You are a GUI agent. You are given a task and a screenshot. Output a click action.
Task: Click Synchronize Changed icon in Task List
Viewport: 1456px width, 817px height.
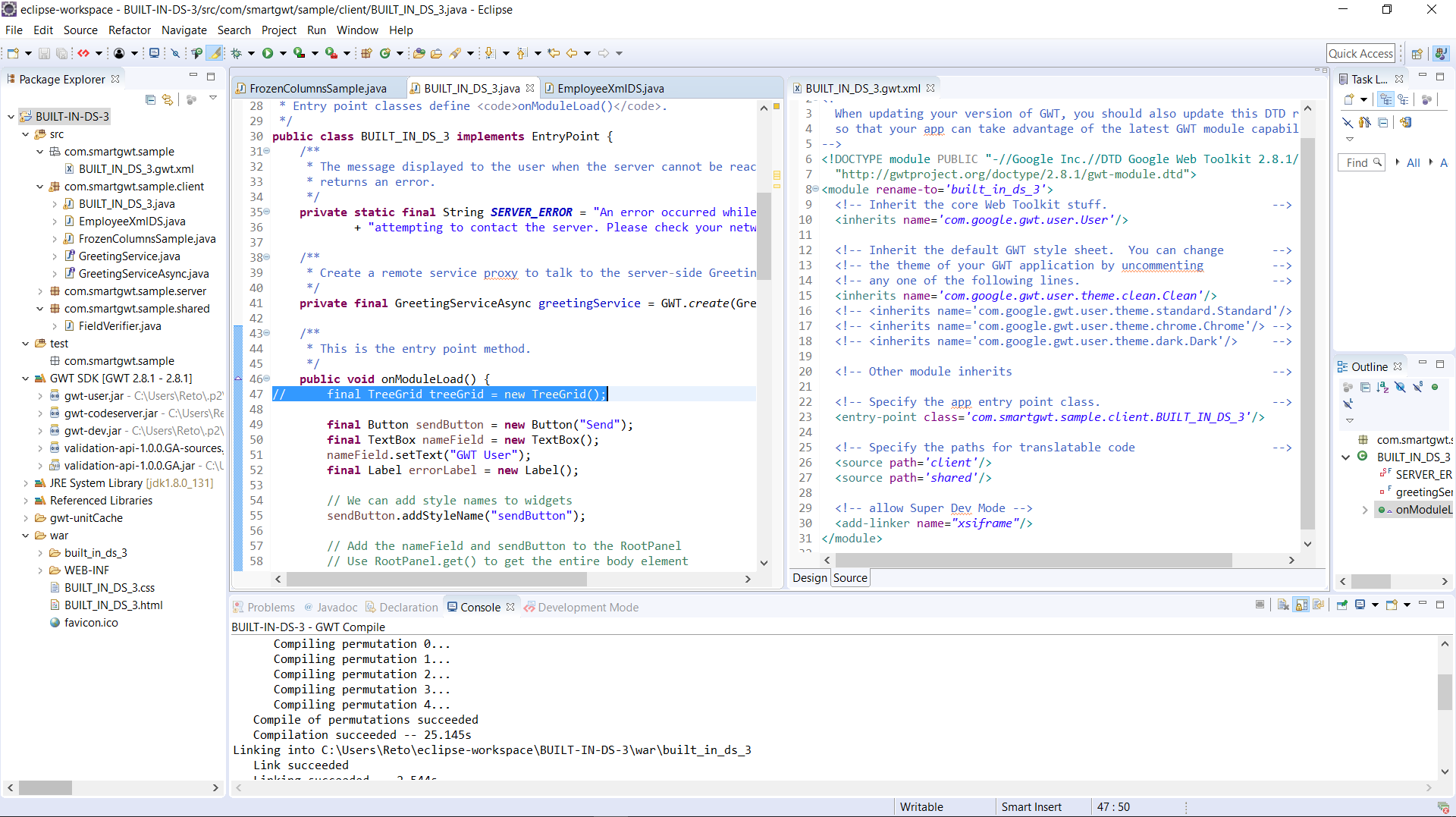(1406, 122)
